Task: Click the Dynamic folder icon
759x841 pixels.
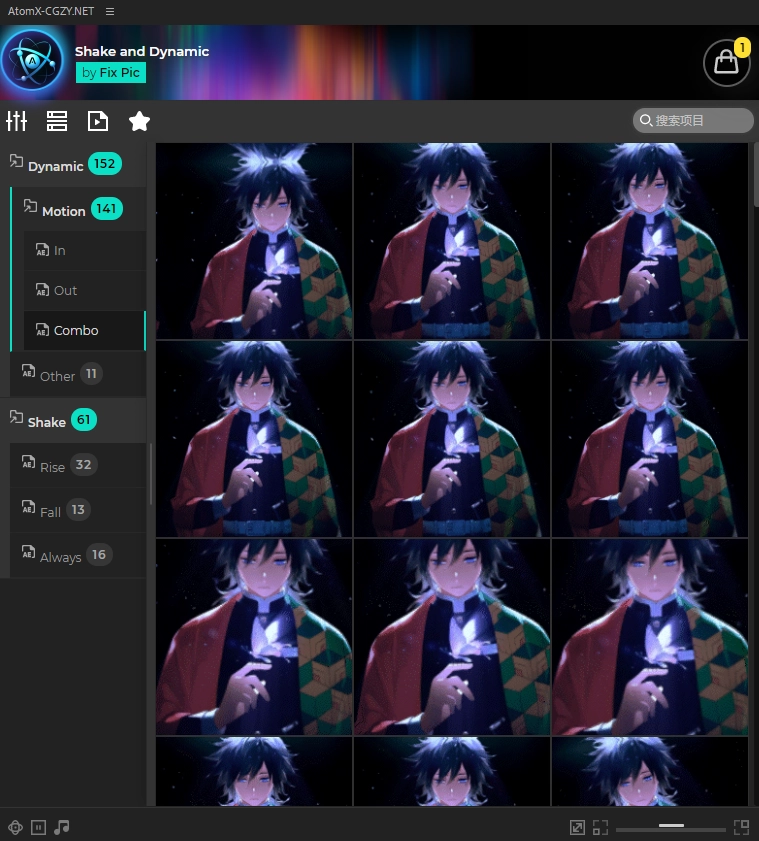Action: (x=16, y=160)
